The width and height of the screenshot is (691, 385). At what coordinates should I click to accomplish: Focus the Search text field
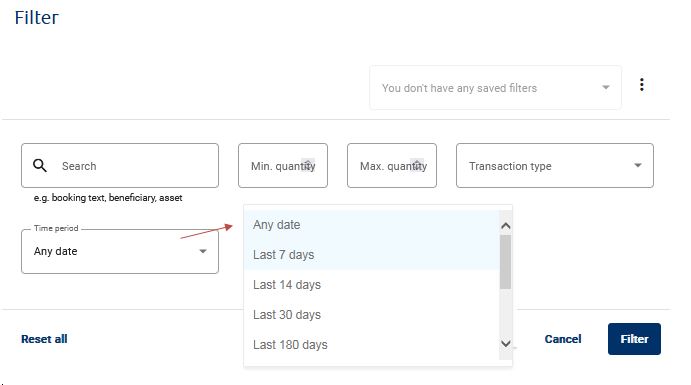click(x=120, y=166)
